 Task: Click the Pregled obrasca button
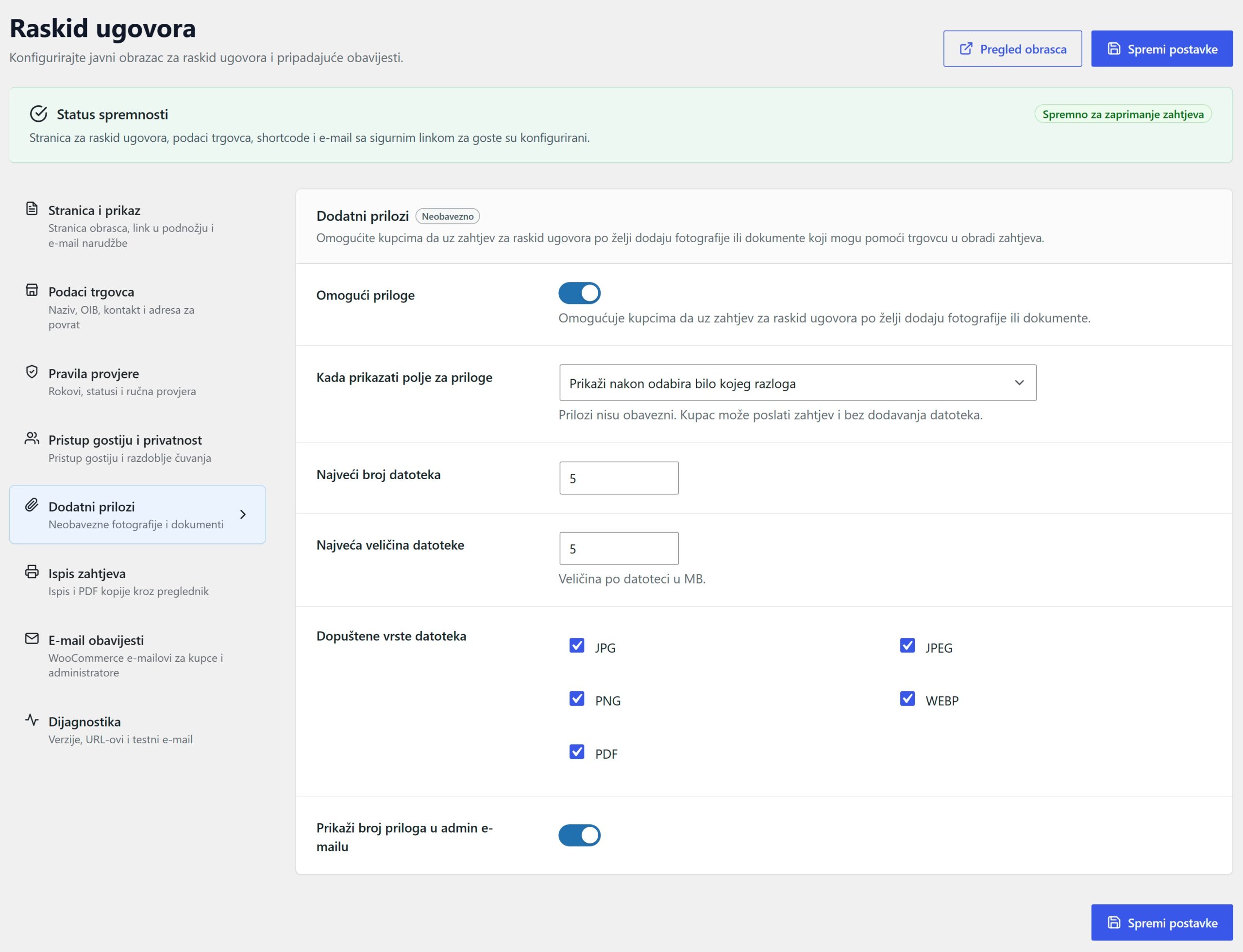(x=1012, y=49)
